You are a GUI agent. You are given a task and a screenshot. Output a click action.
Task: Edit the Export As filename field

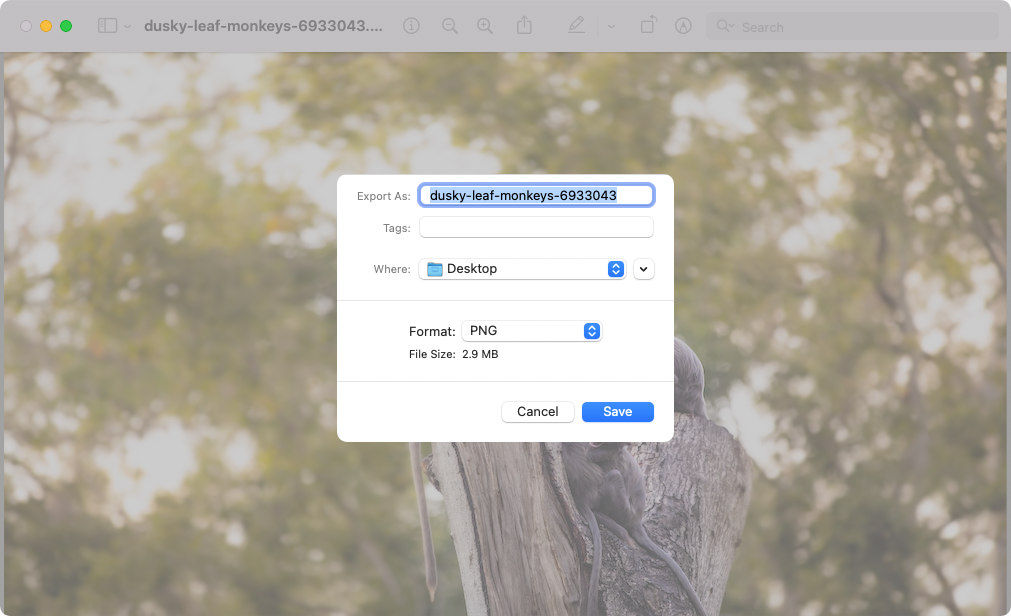[x=536, y=195]
